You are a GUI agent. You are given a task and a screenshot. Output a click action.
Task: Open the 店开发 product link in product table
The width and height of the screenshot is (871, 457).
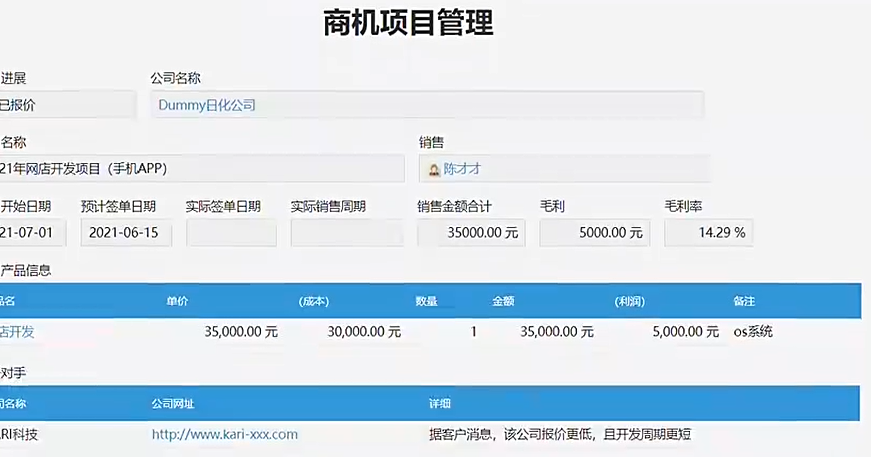18,332
